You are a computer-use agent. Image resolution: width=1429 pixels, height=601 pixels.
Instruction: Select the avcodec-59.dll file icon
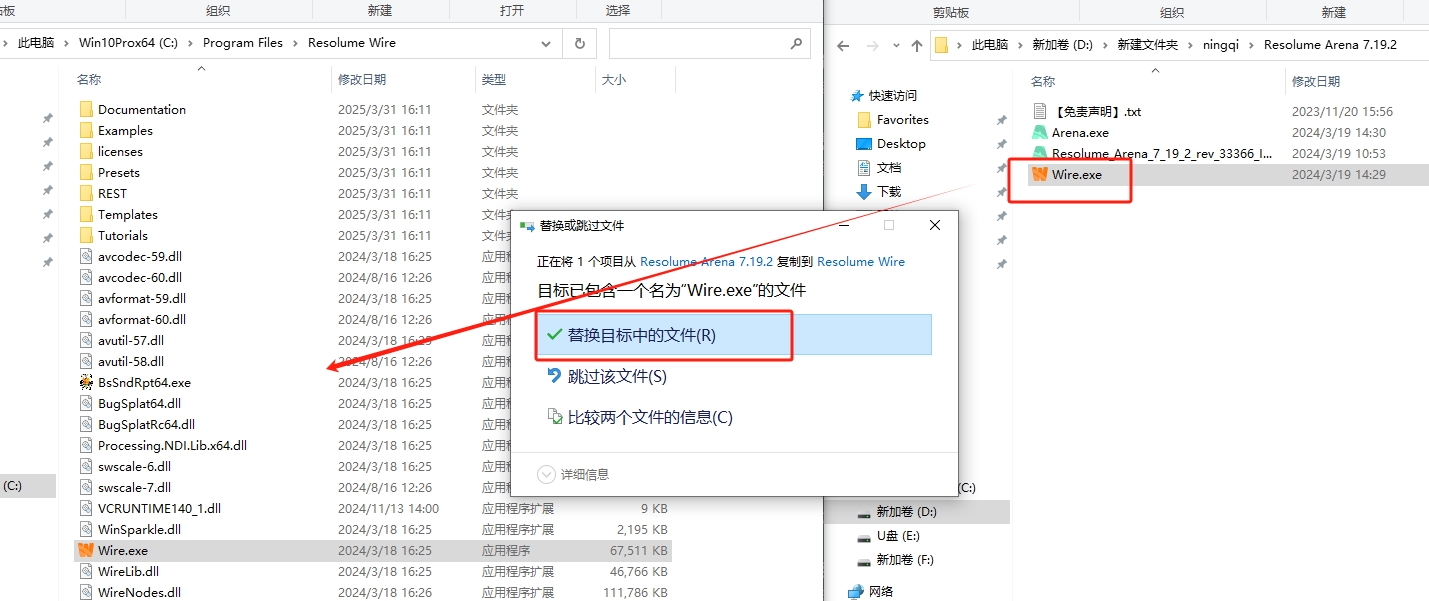[x=86, y=256]
